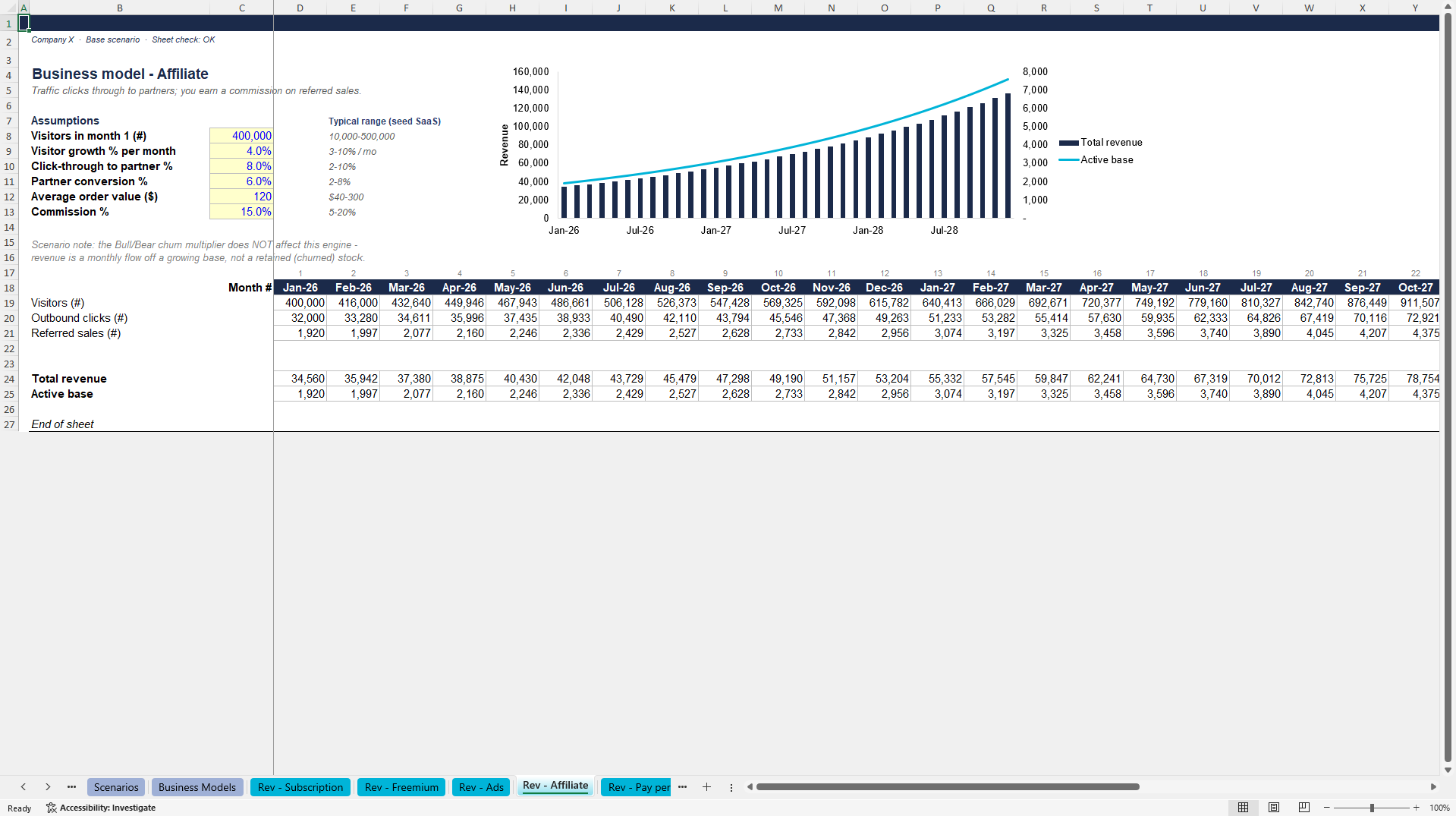
Task: Select Visitor growth value 4.0%
Action: tap(241, 151)
